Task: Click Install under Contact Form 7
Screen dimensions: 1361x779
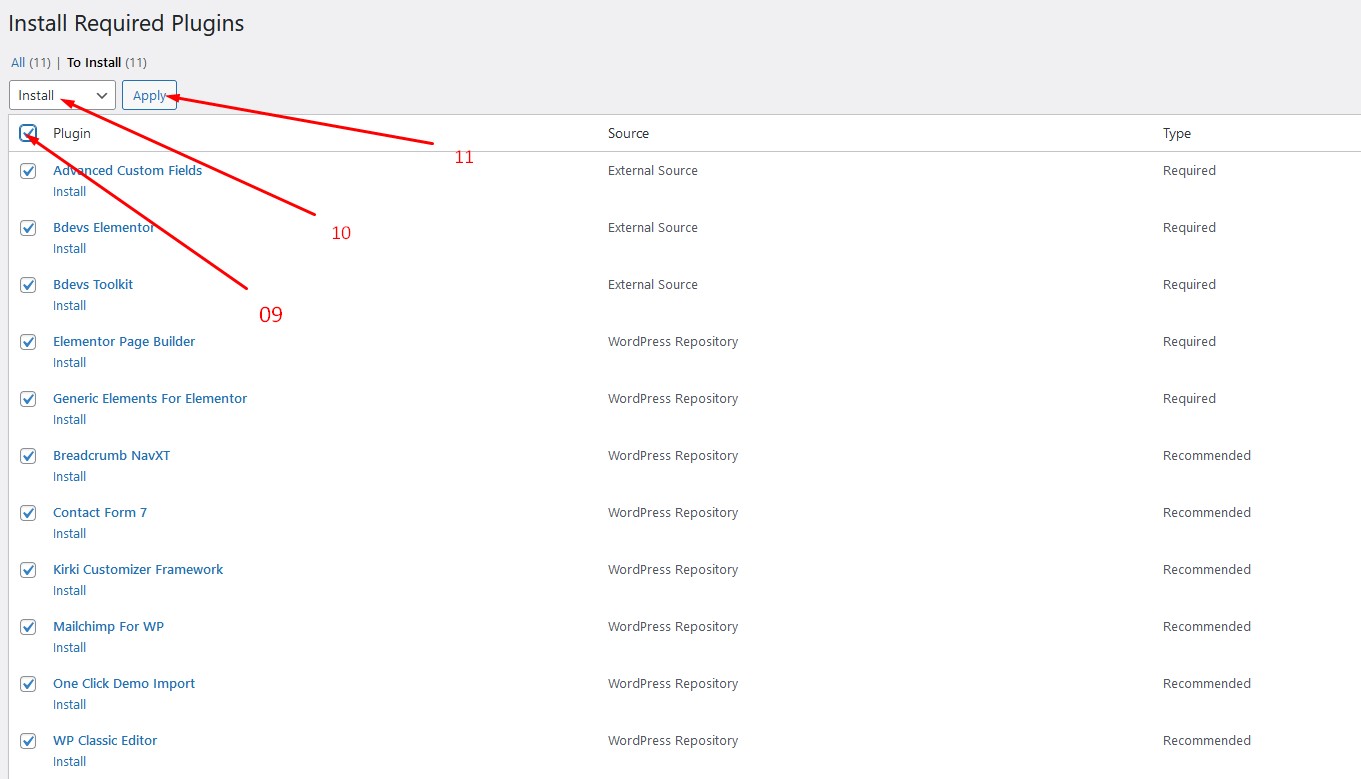Action: point(70,533)
